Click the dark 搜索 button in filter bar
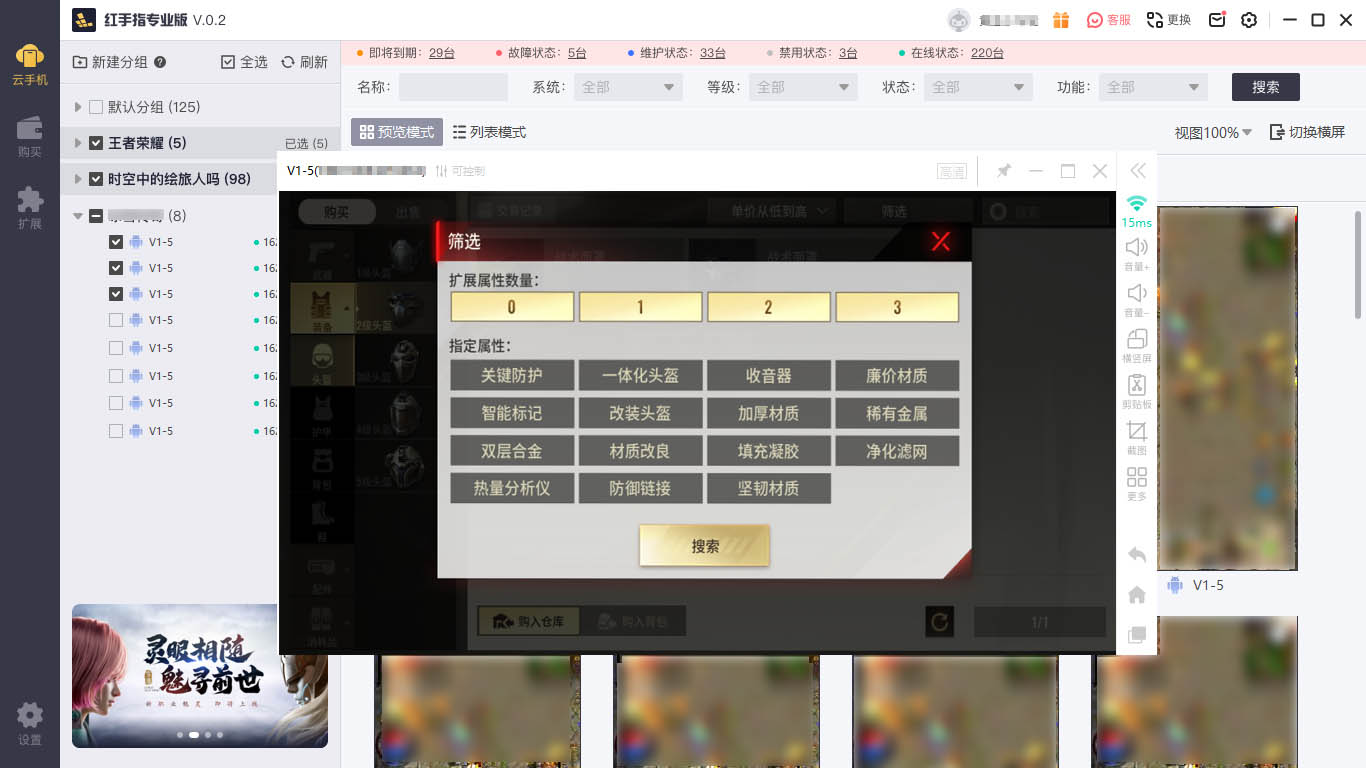 [1266, 87]
